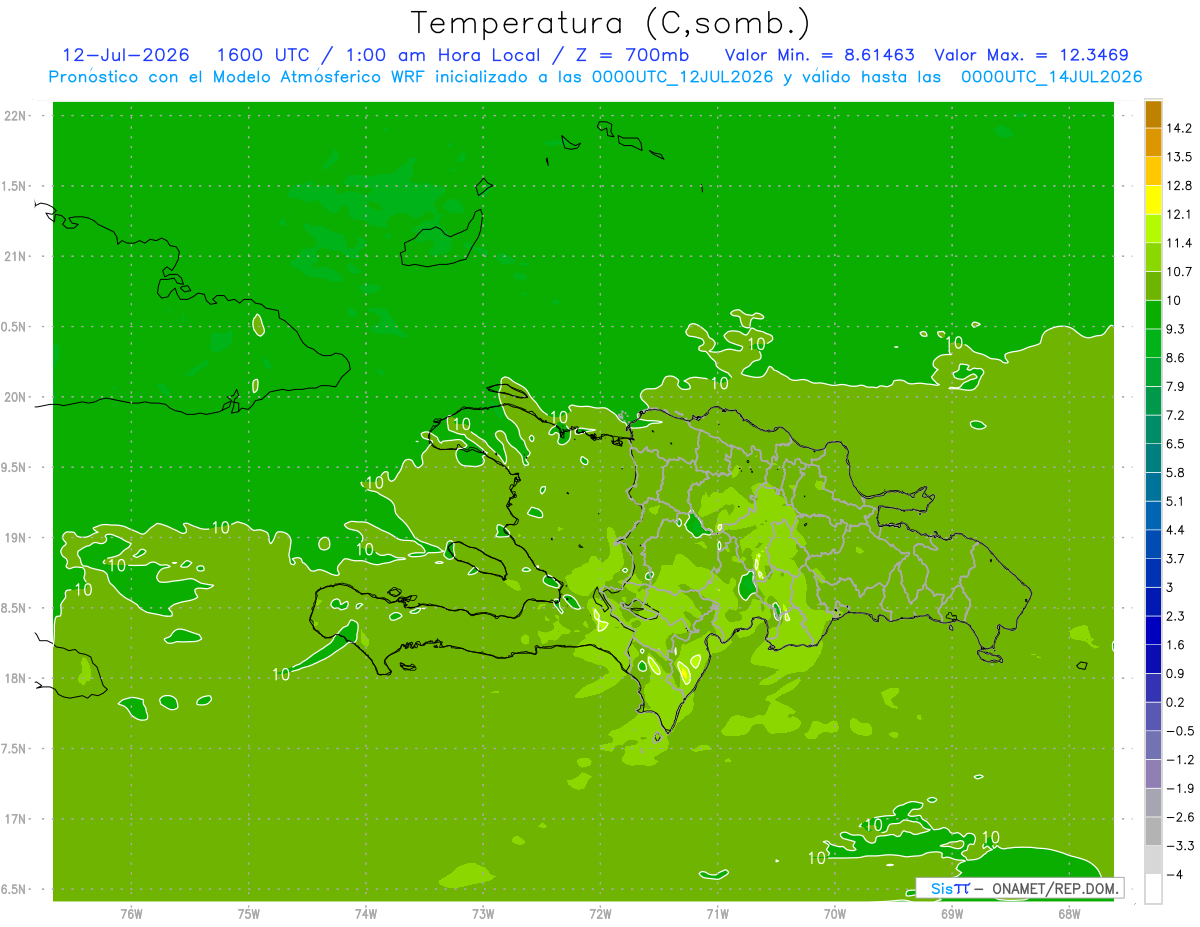Click the '9.3' color bar label

click(x=1175, y=329)
